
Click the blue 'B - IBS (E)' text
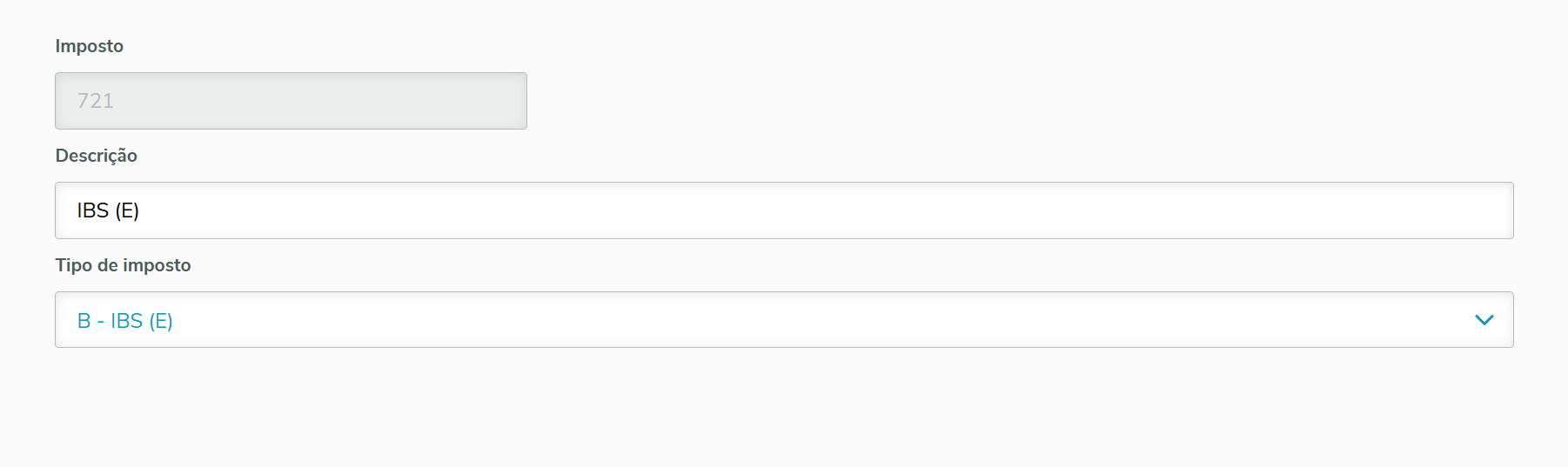(125, 321)
